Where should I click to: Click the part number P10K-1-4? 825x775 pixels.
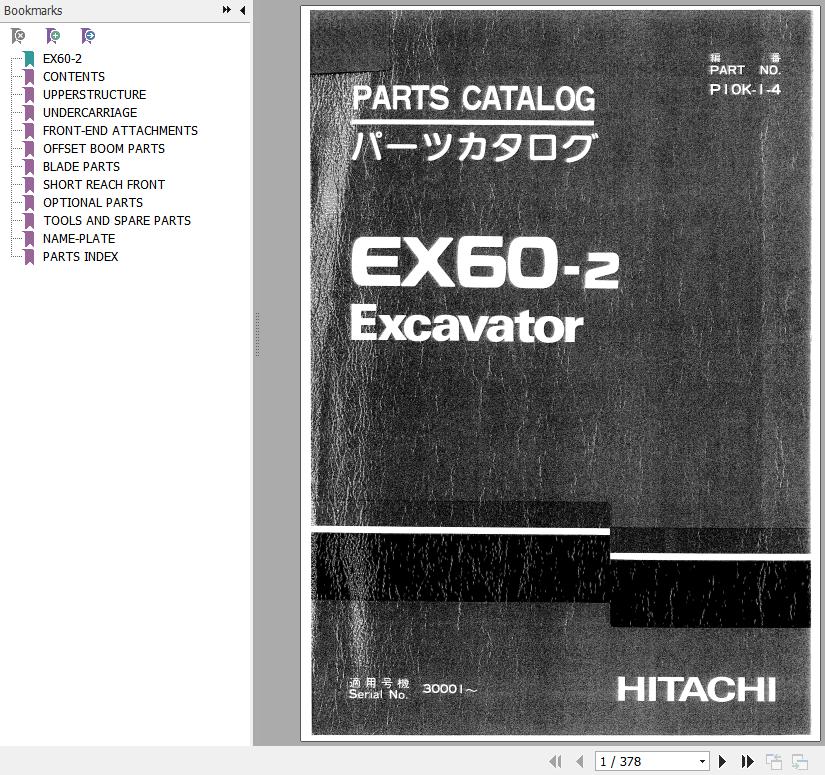point(745,89)
